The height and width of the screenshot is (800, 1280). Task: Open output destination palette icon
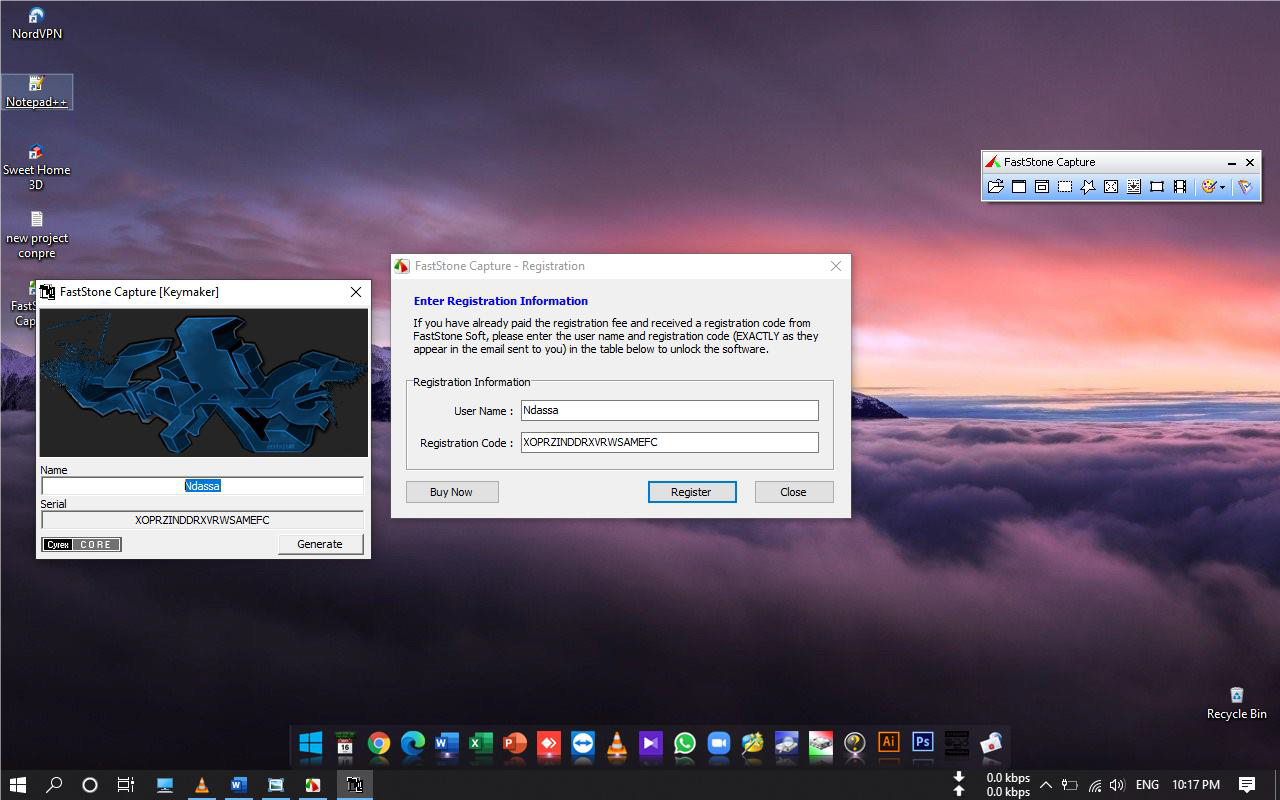coord(1208,187)
